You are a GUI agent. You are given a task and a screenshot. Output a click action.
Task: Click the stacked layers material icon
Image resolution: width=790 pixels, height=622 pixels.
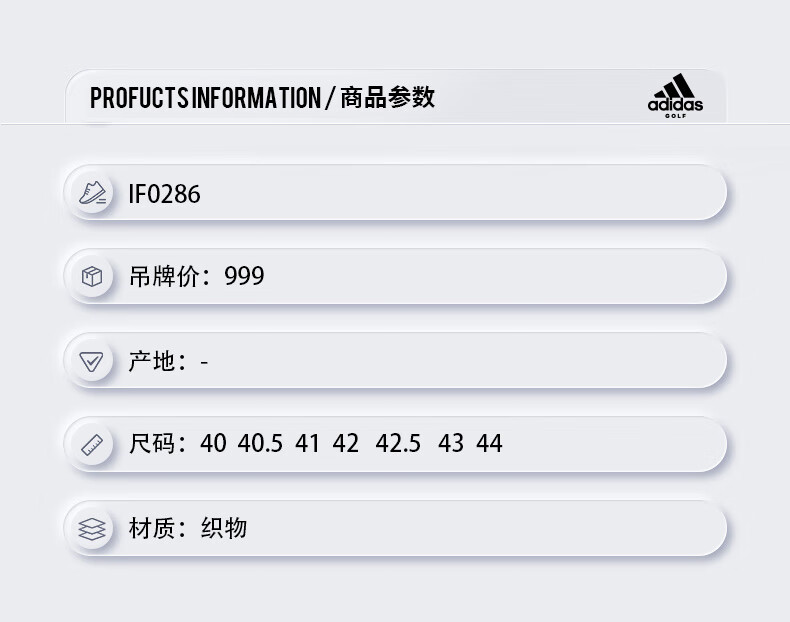coord(92,529)
